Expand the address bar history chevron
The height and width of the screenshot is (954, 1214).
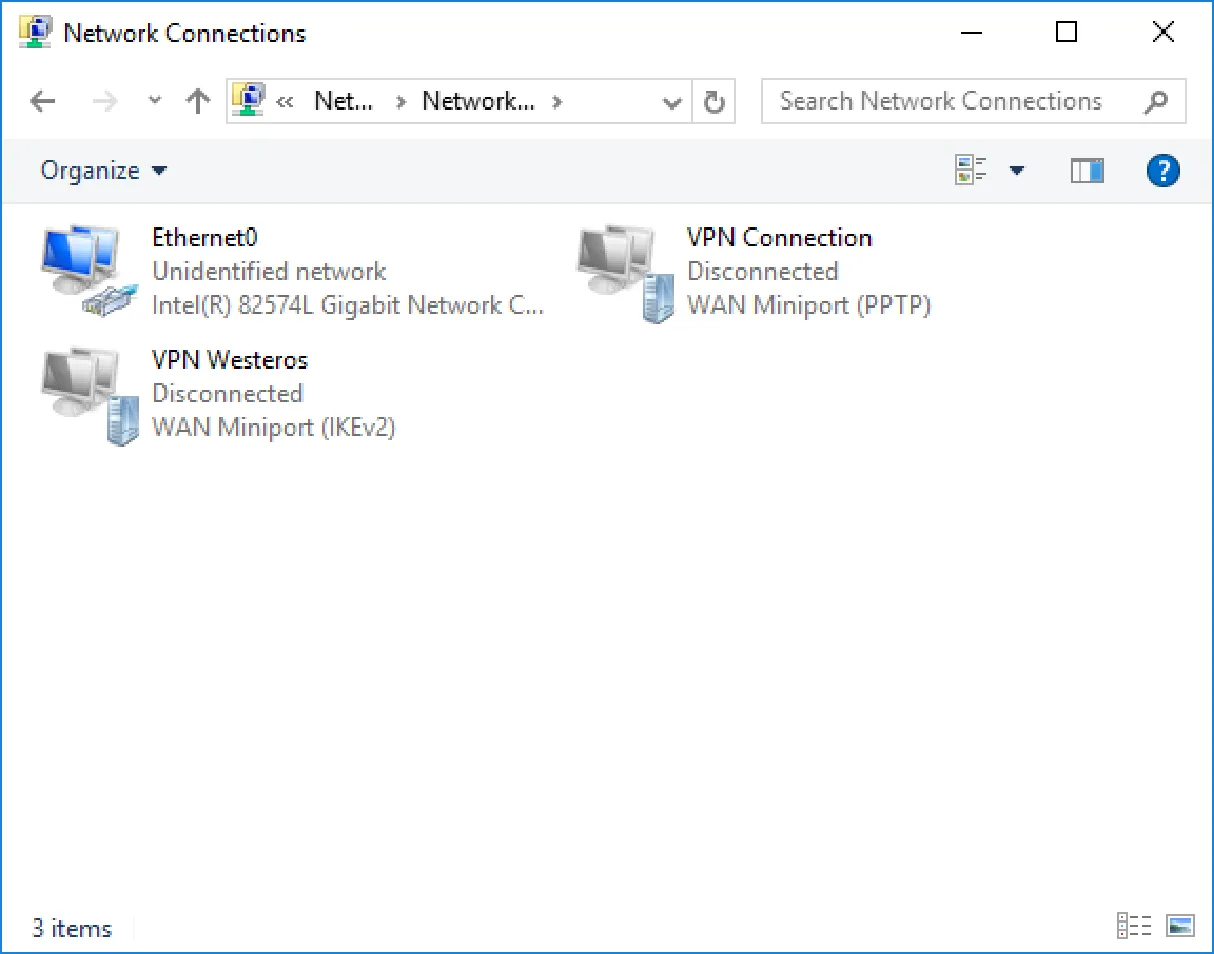click(673, 102)
